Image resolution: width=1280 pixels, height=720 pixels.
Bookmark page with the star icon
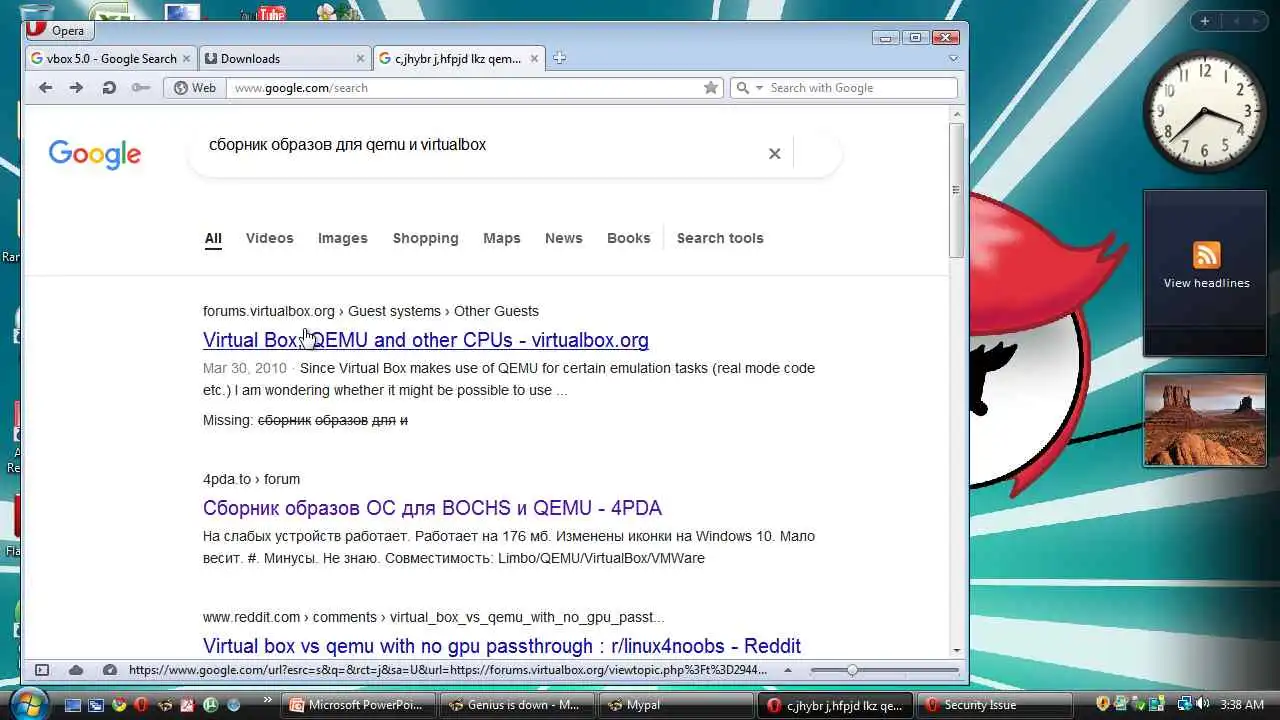tap(711, 88)
